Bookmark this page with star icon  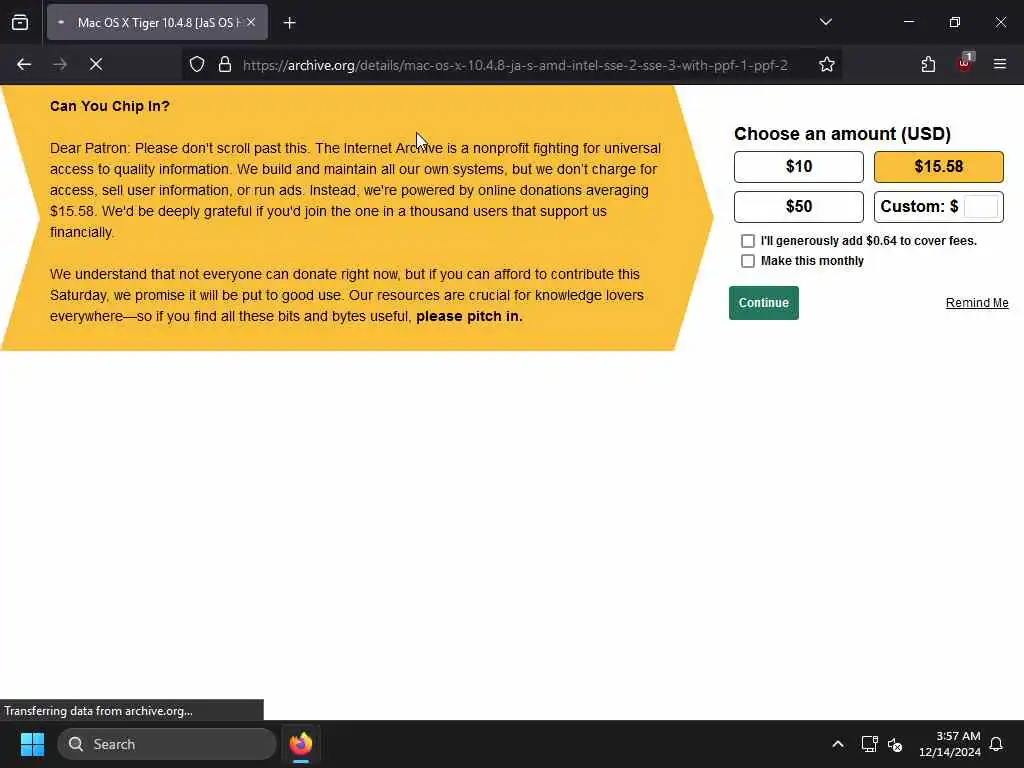[827, 65]
